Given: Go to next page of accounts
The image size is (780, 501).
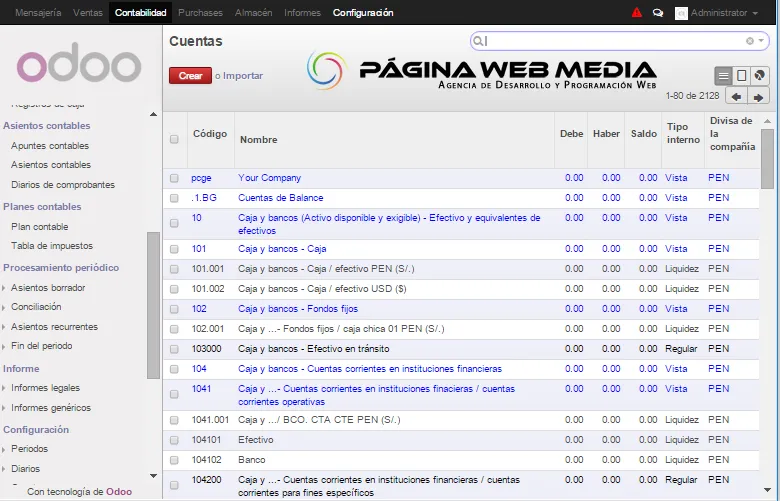Looking at the screenshot, I should click(758, 97).
